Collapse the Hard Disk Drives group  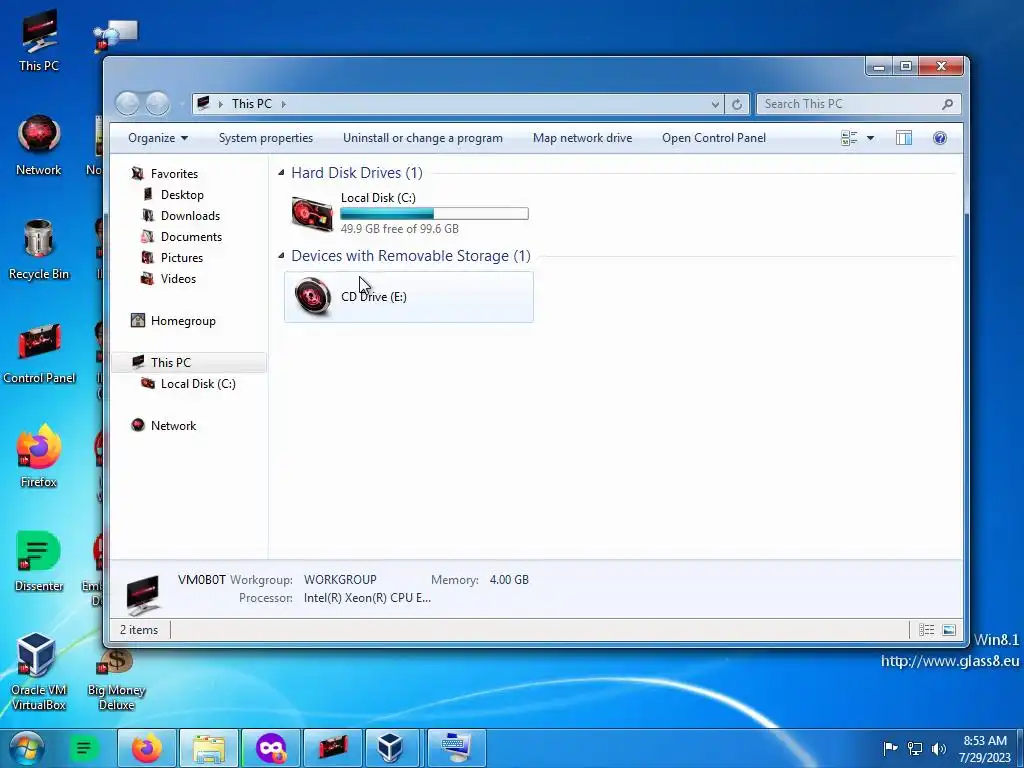pos(281,172)
